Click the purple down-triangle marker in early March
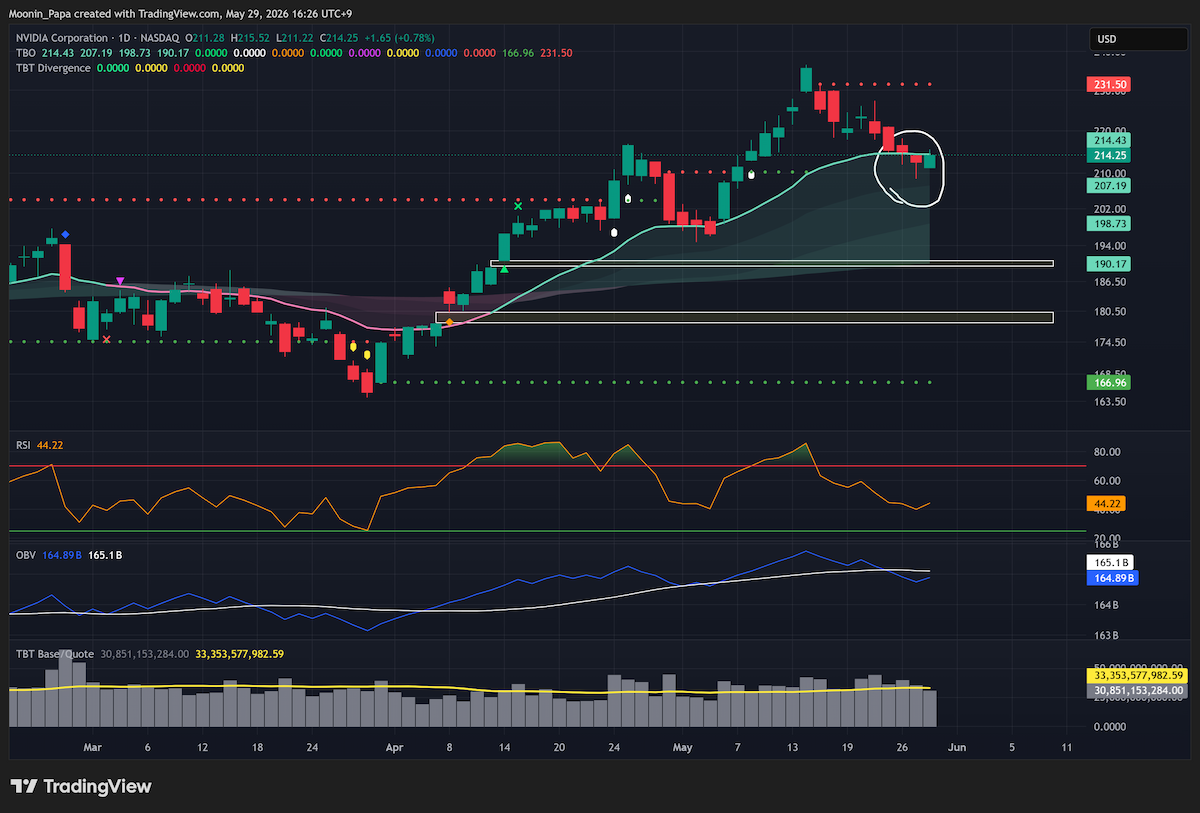The width and height of the screenshot is (1200, 813). click(120, 281)
